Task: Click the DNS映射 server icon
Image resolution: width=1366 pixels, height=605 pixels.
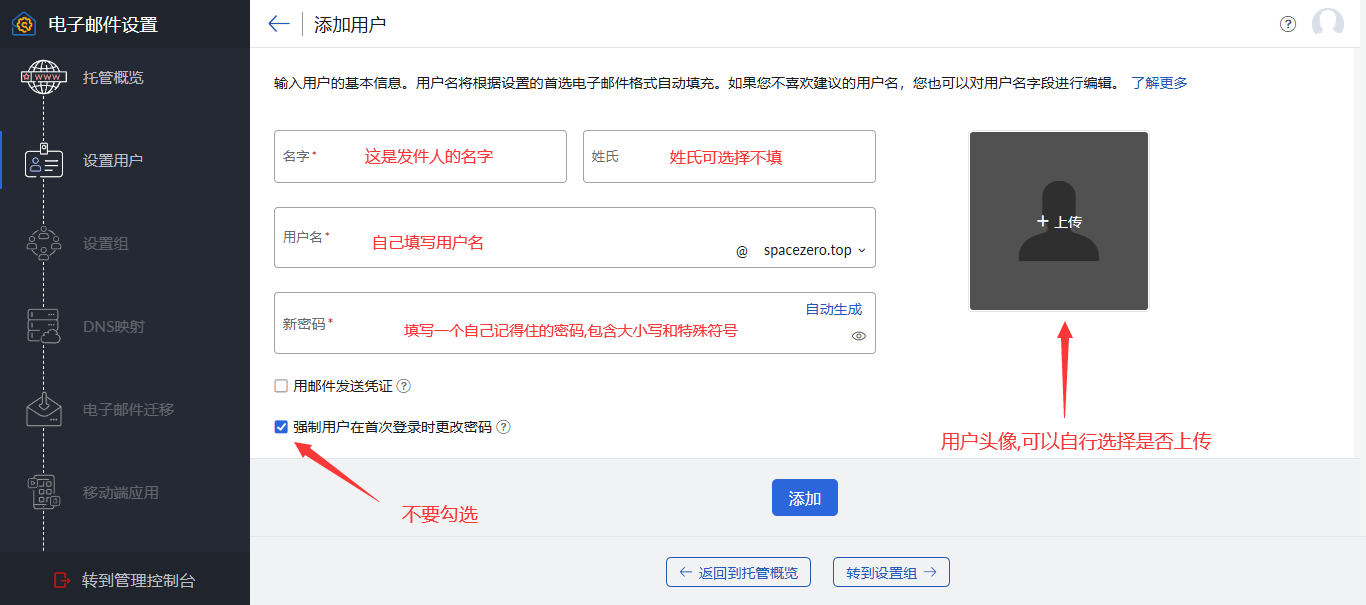Action: (43, 327)
